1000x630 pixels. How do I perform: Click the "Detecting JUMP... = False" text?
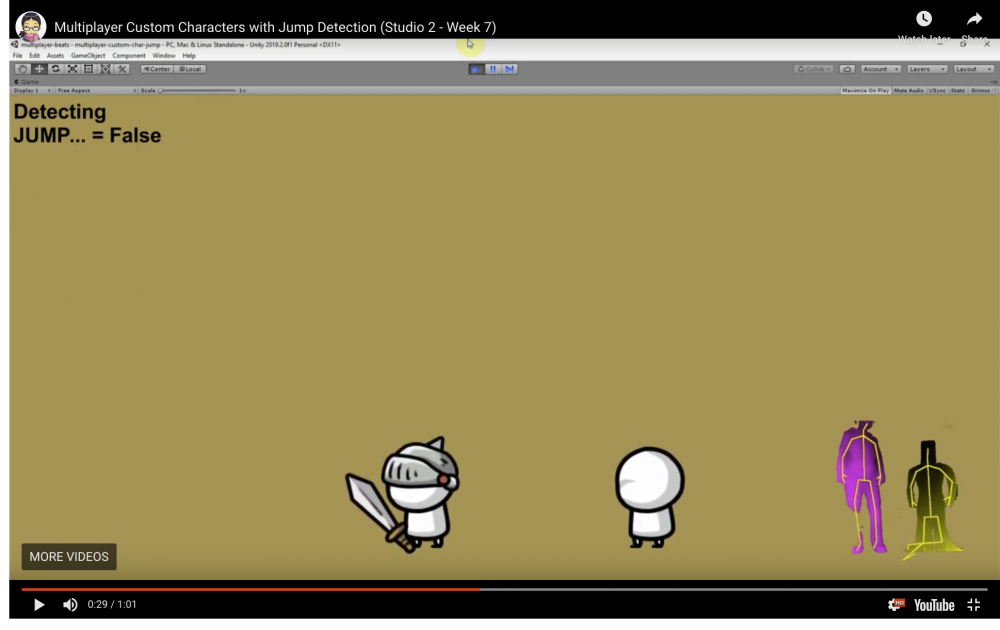(x=87, y=124)
